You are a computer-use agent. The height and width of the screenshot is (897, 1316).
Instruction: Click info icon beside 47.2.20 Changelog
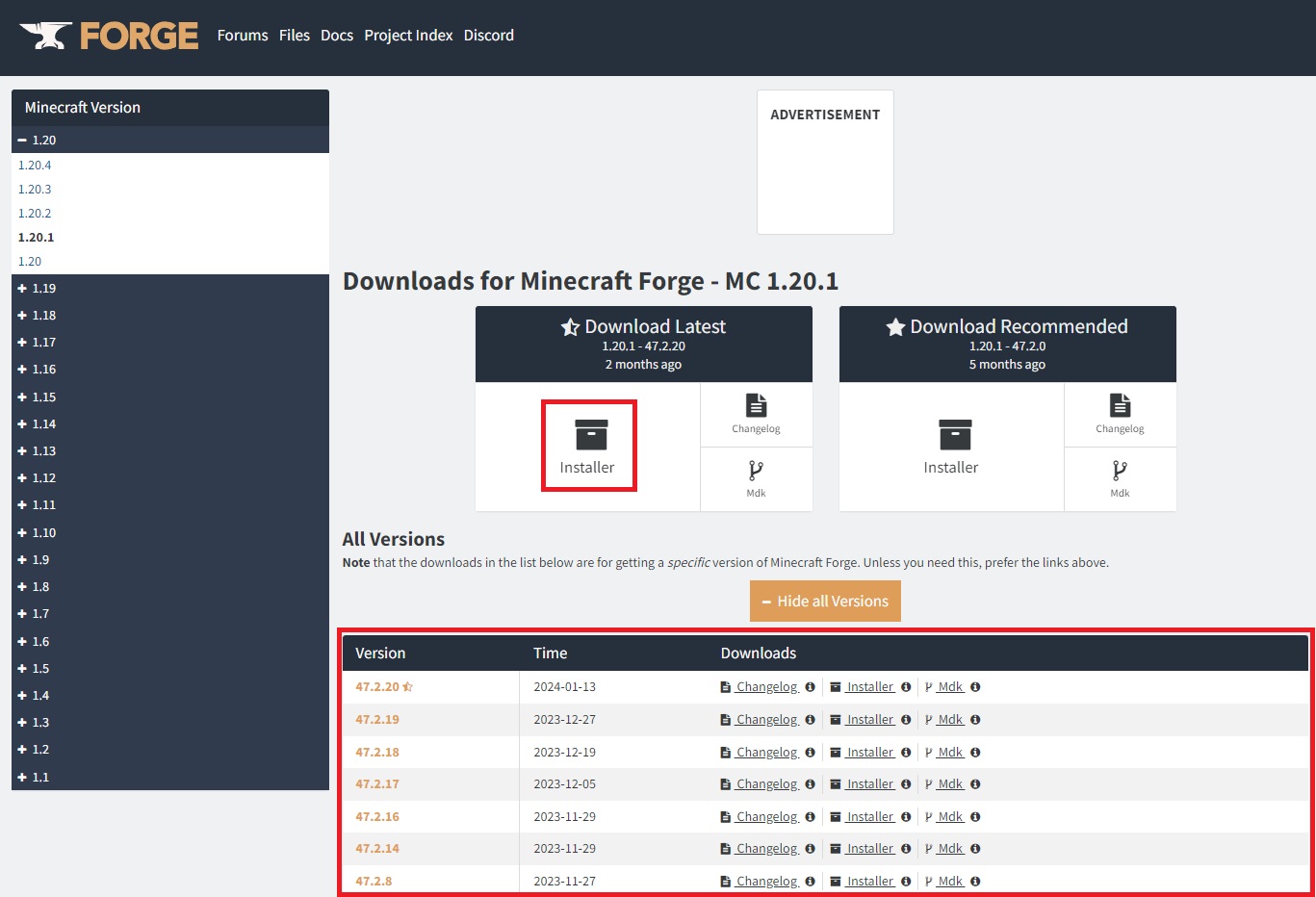[810, 687]
